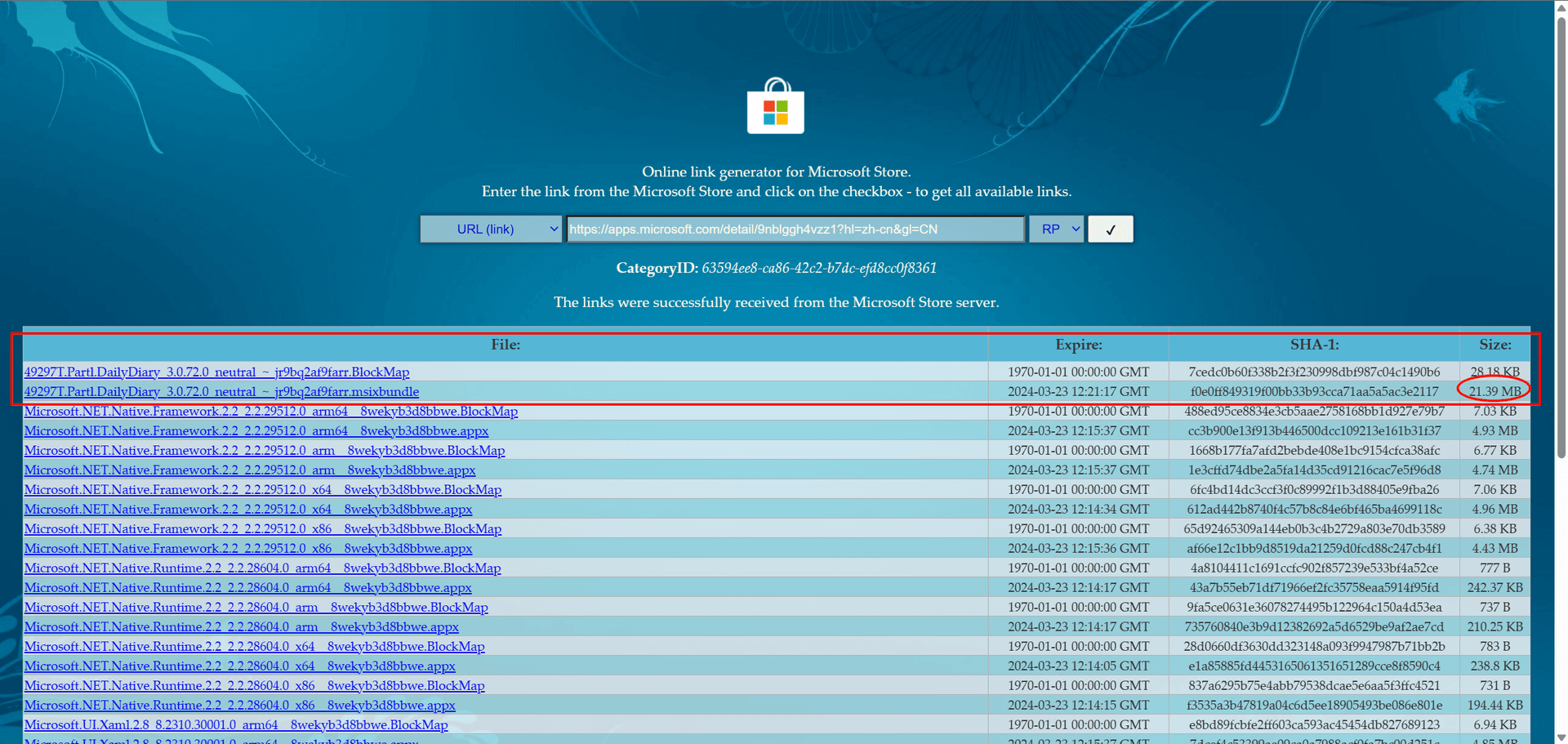Download NET.Native.Runtime 2.2 arm64 appx
The image size is (1568, 744).
point(248,588)
